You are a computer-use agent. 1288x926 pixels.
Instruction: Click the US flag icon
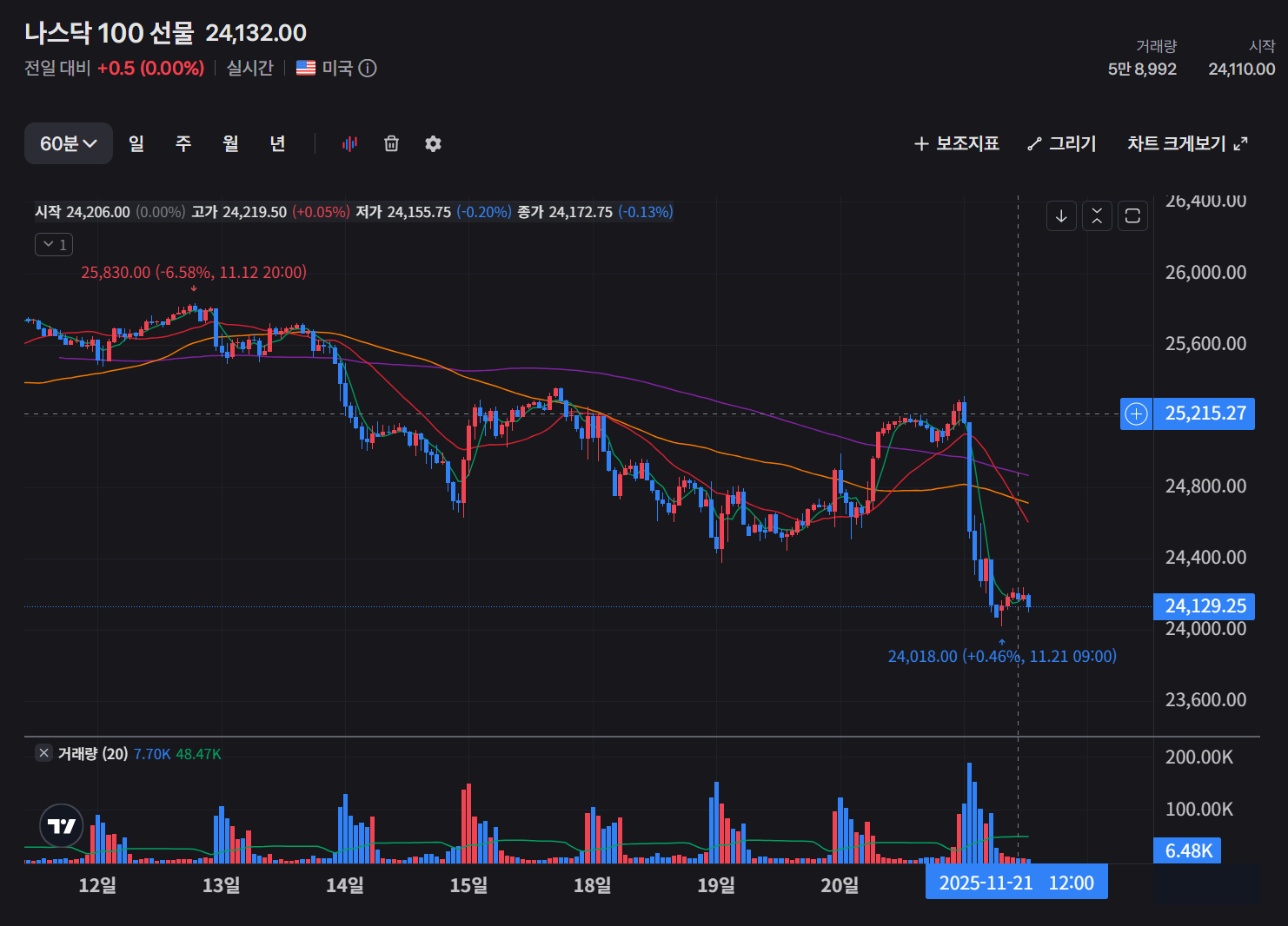point(306,68)
